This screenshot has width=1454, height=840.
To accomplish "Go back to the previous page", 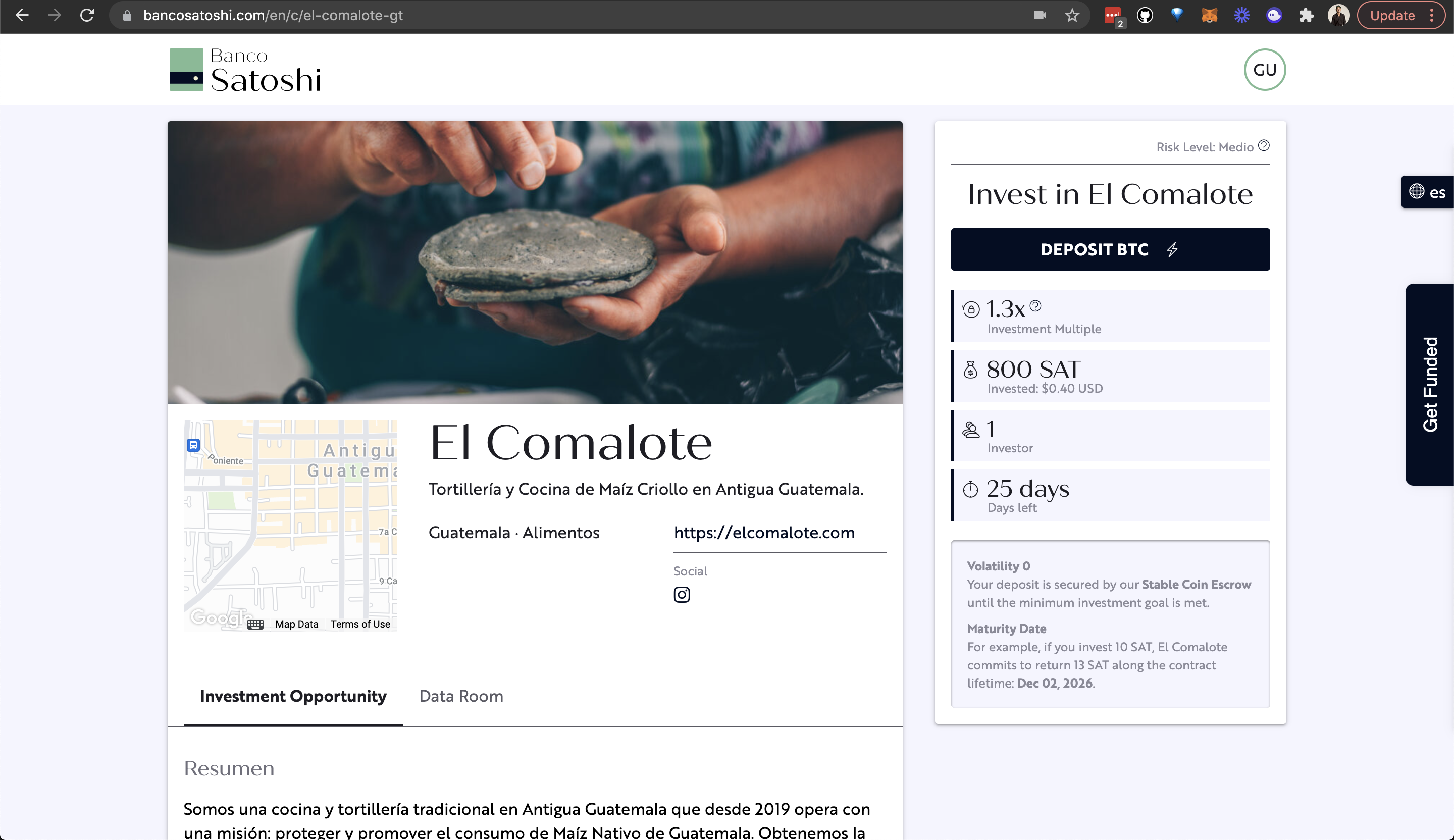I will coord(22,16).
